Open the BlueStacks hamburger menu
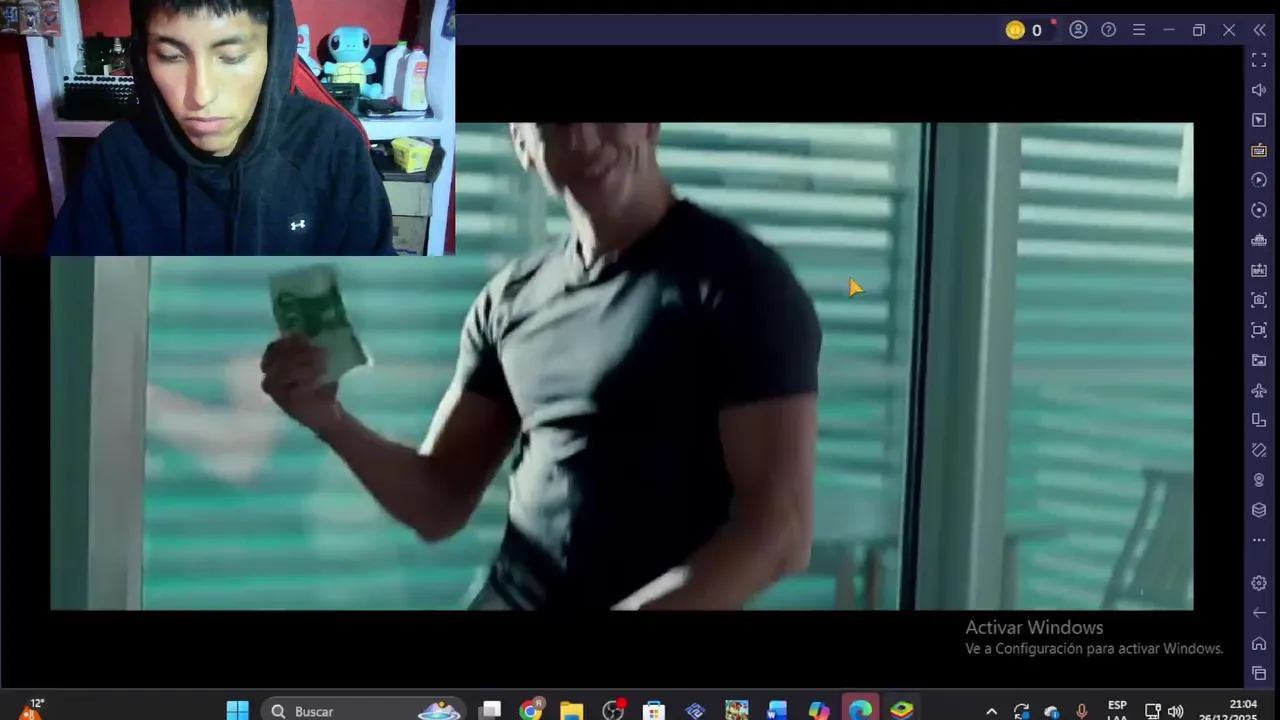The image size is (1280, 720). 1138,30
